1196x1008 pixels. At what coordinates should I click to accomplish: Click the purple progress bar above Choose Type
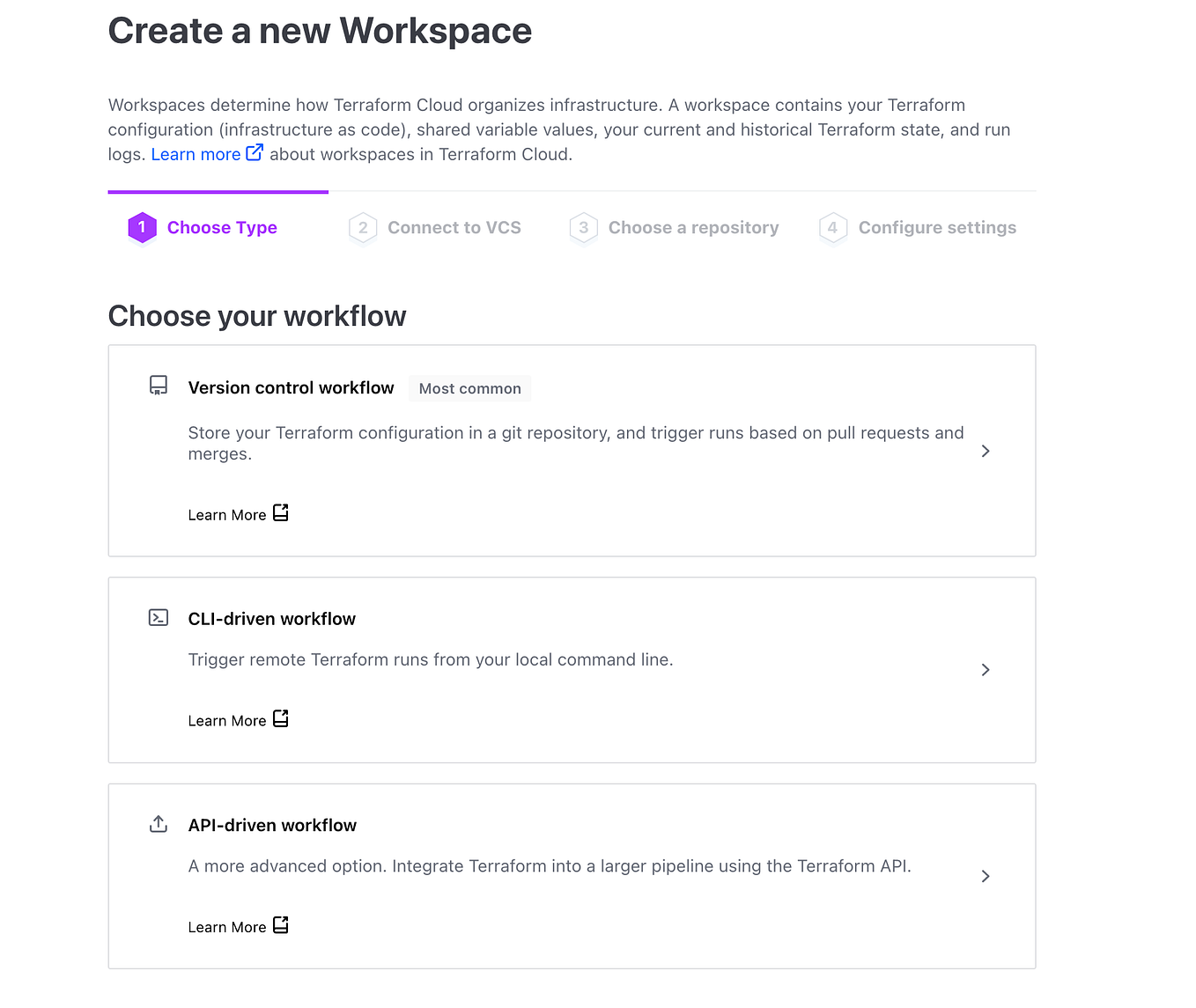click(218, 192)
